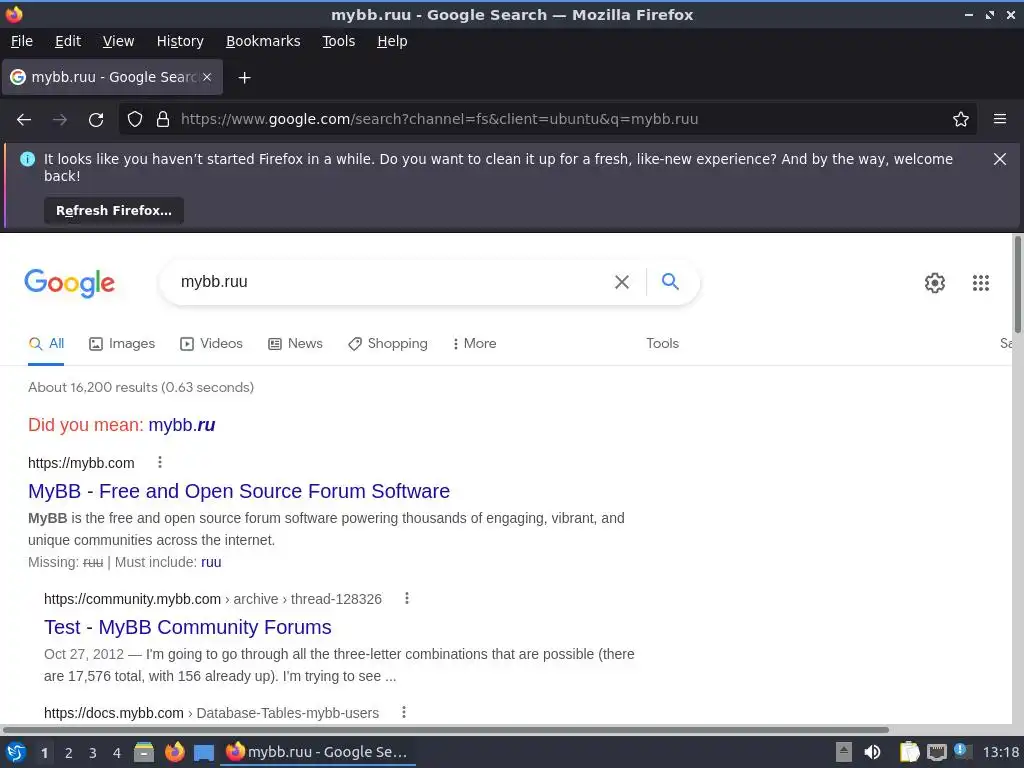Open the Help menu
The image size is (1024, 768).
pos(392,41)
